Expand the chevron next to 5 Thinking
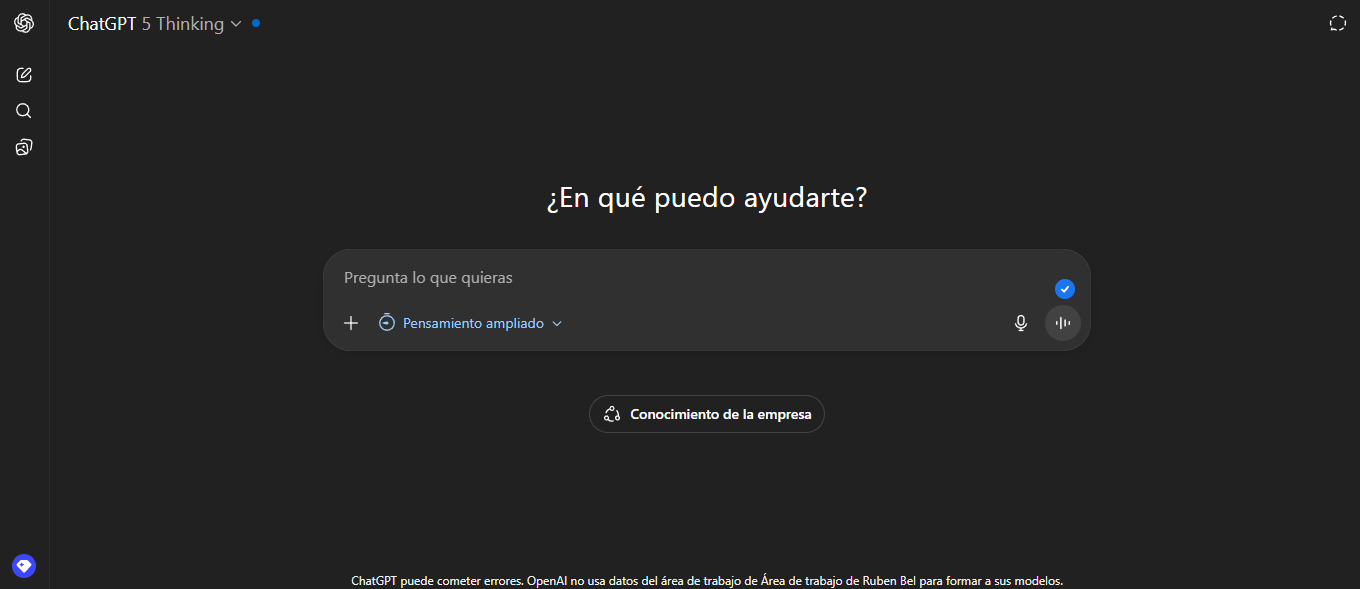This screenshot has width=1360, height=589. [236, 24]
